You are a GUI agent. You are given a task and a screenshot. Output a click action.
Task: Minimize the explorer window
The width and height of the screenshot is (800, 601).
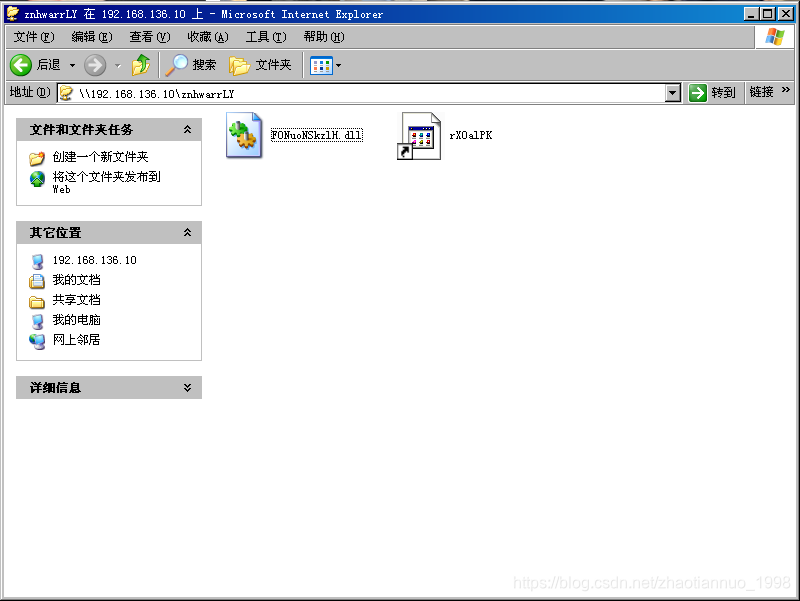pos(750,14)
